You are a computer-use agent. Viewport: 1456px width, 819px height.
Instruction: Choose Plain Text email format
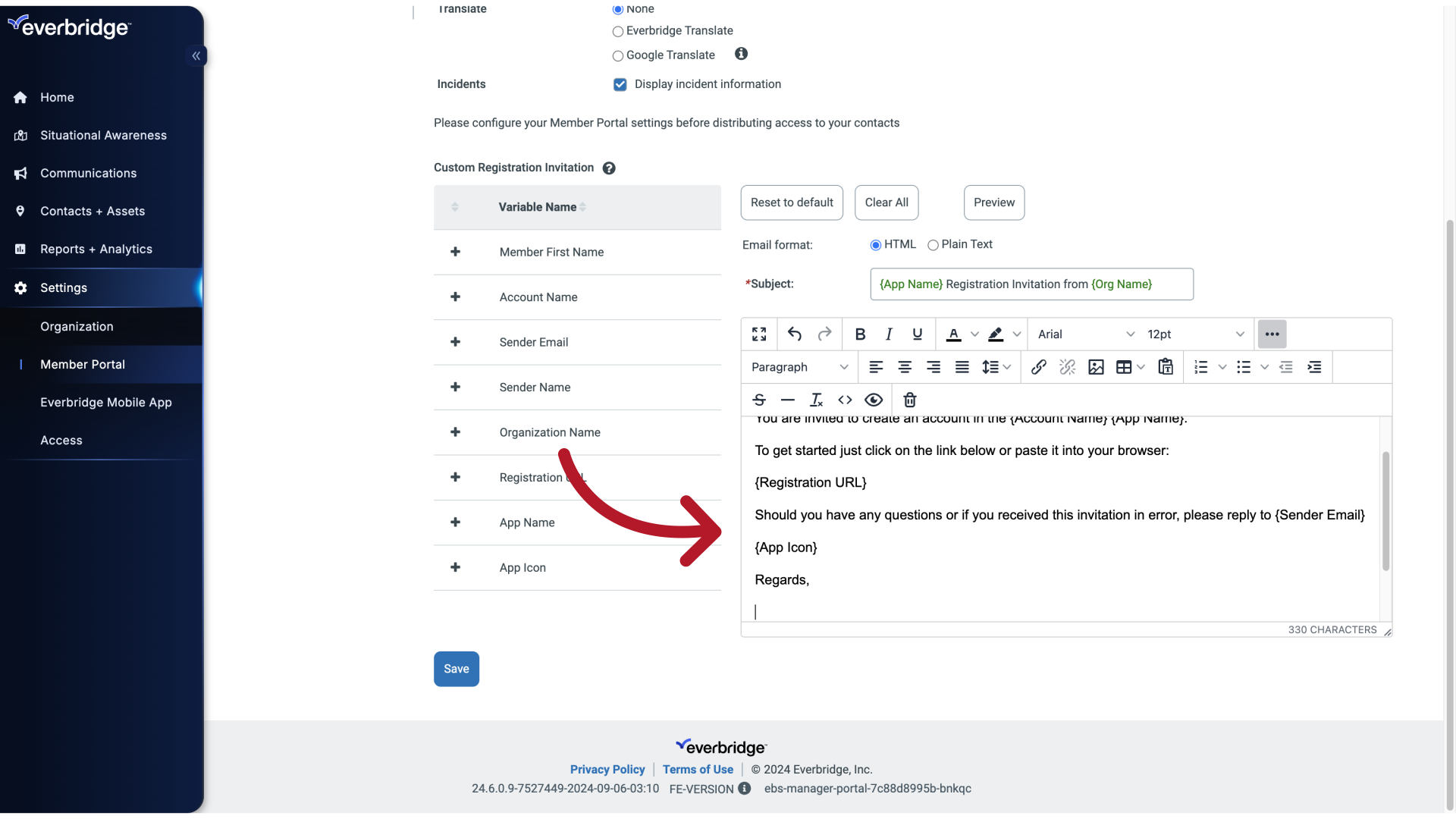(x=934, y=245)
